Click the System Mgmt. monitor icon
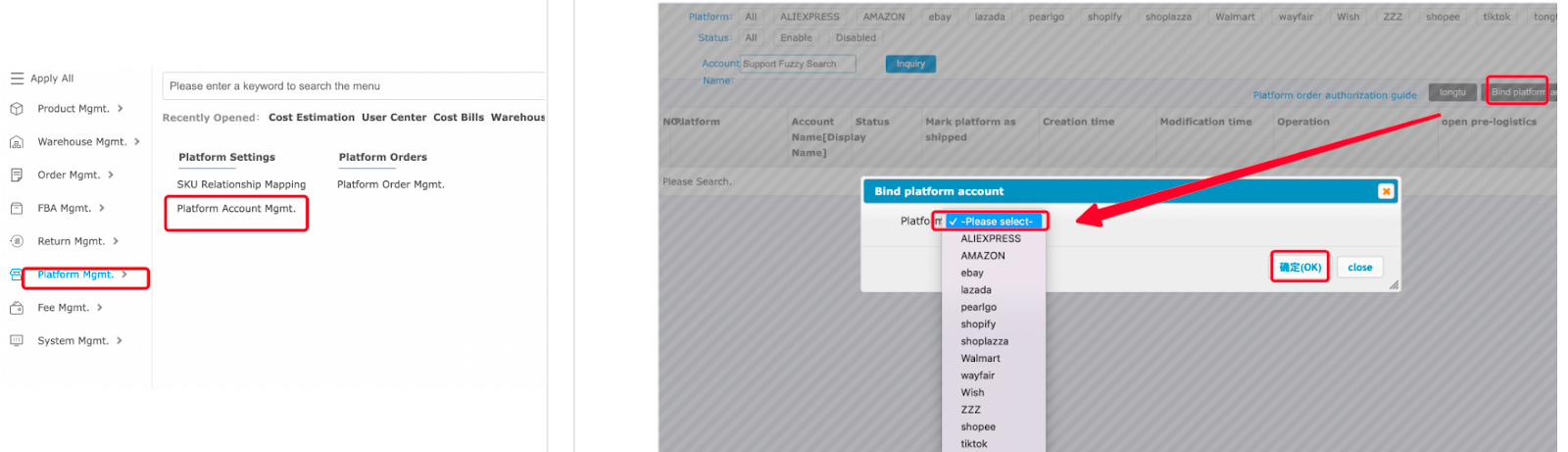This screenshot has width=1568, height=452. (17, 341)
